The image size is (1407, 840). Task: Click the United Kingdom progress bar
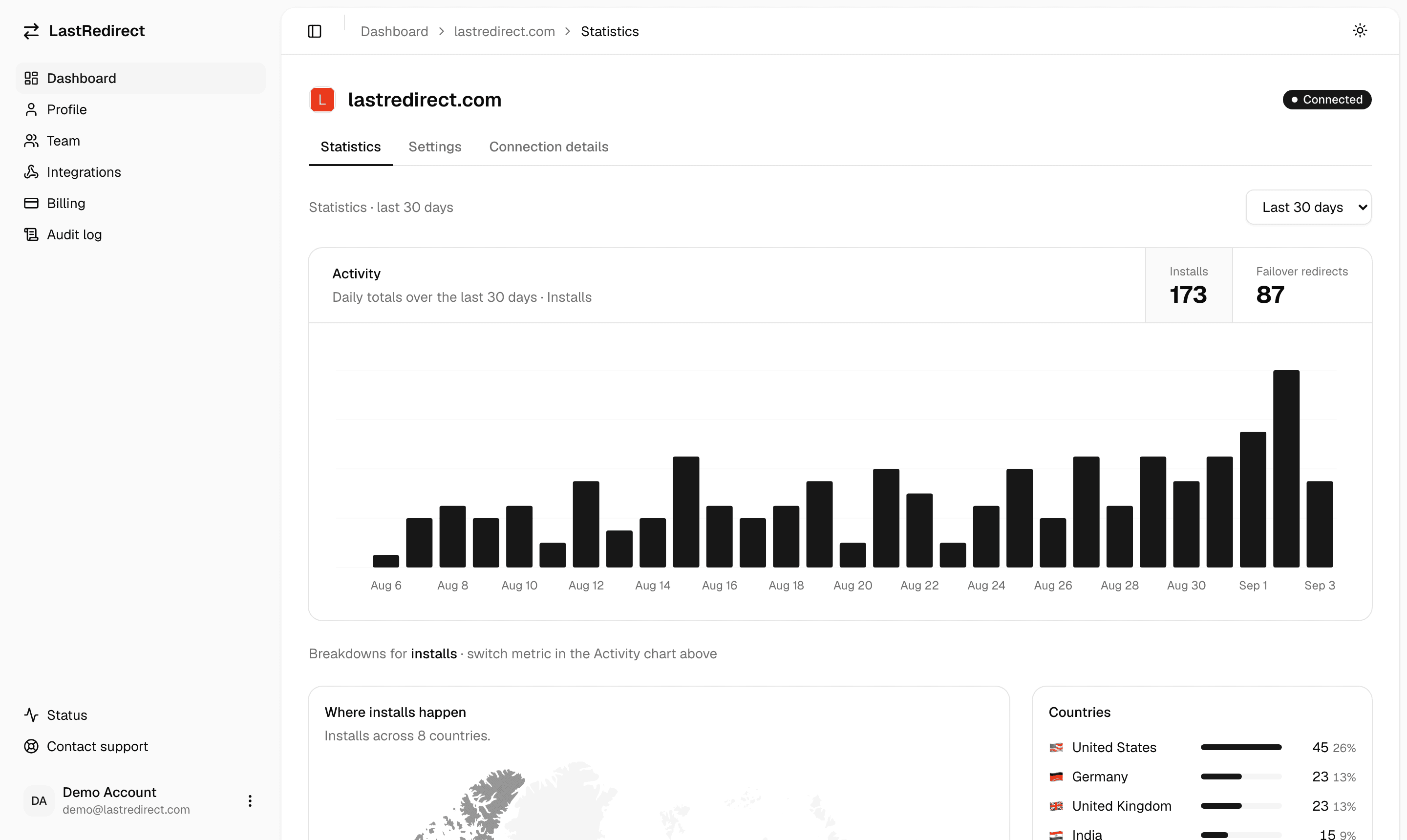(1240, 806)
